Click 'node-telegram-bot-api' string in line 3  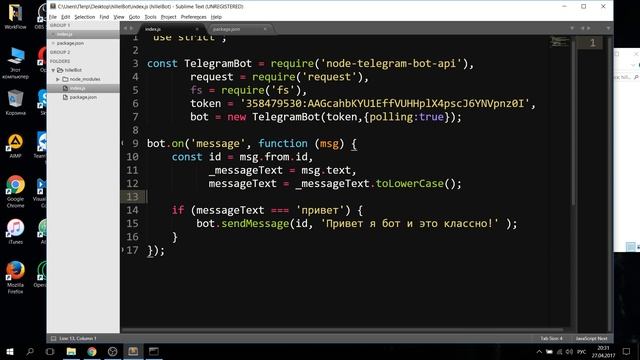(391, 64)
